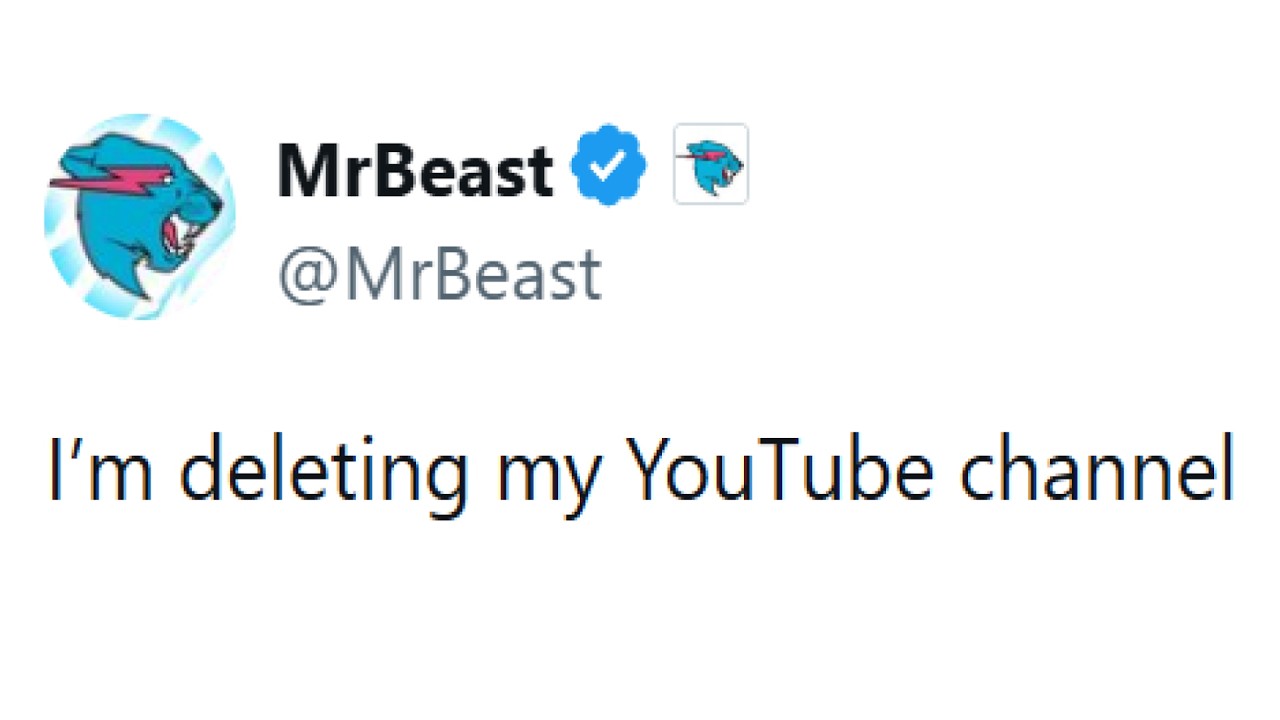
Task: Open the @MrBeast handle link
Action: 439,275
